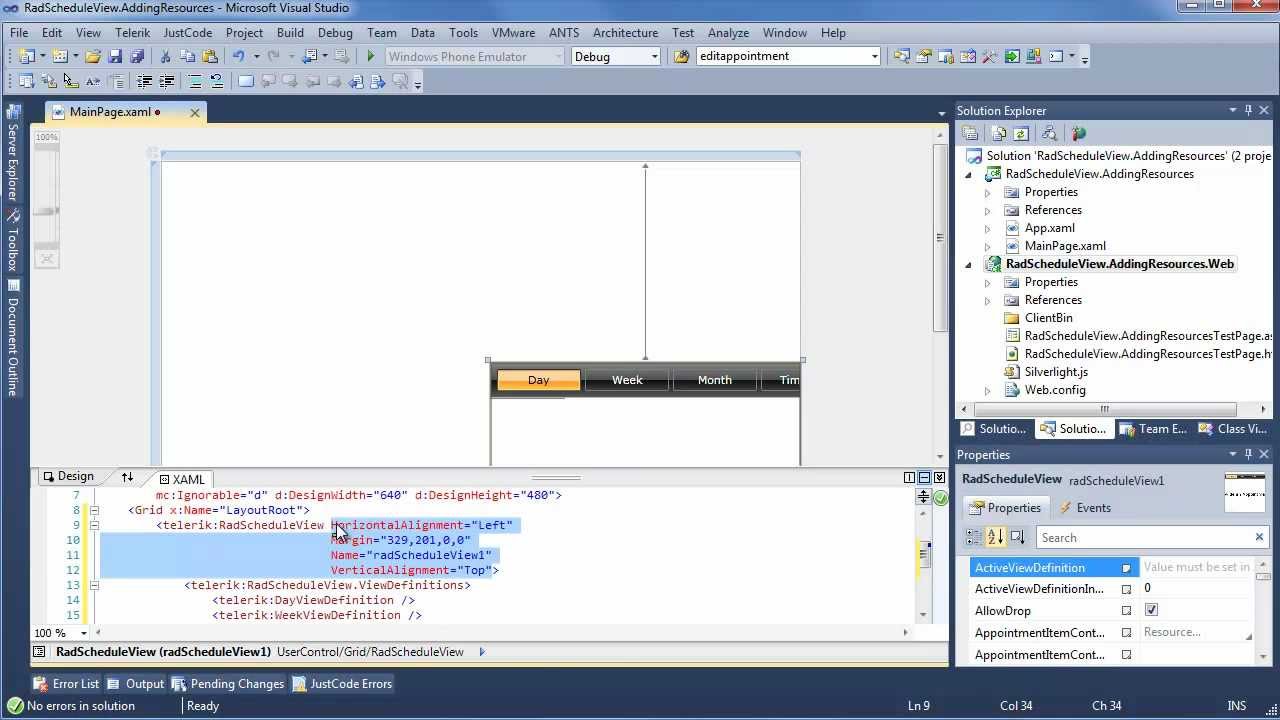Open the Output panel
This screenshot has height=720, width=1280.
click(135, 684)
